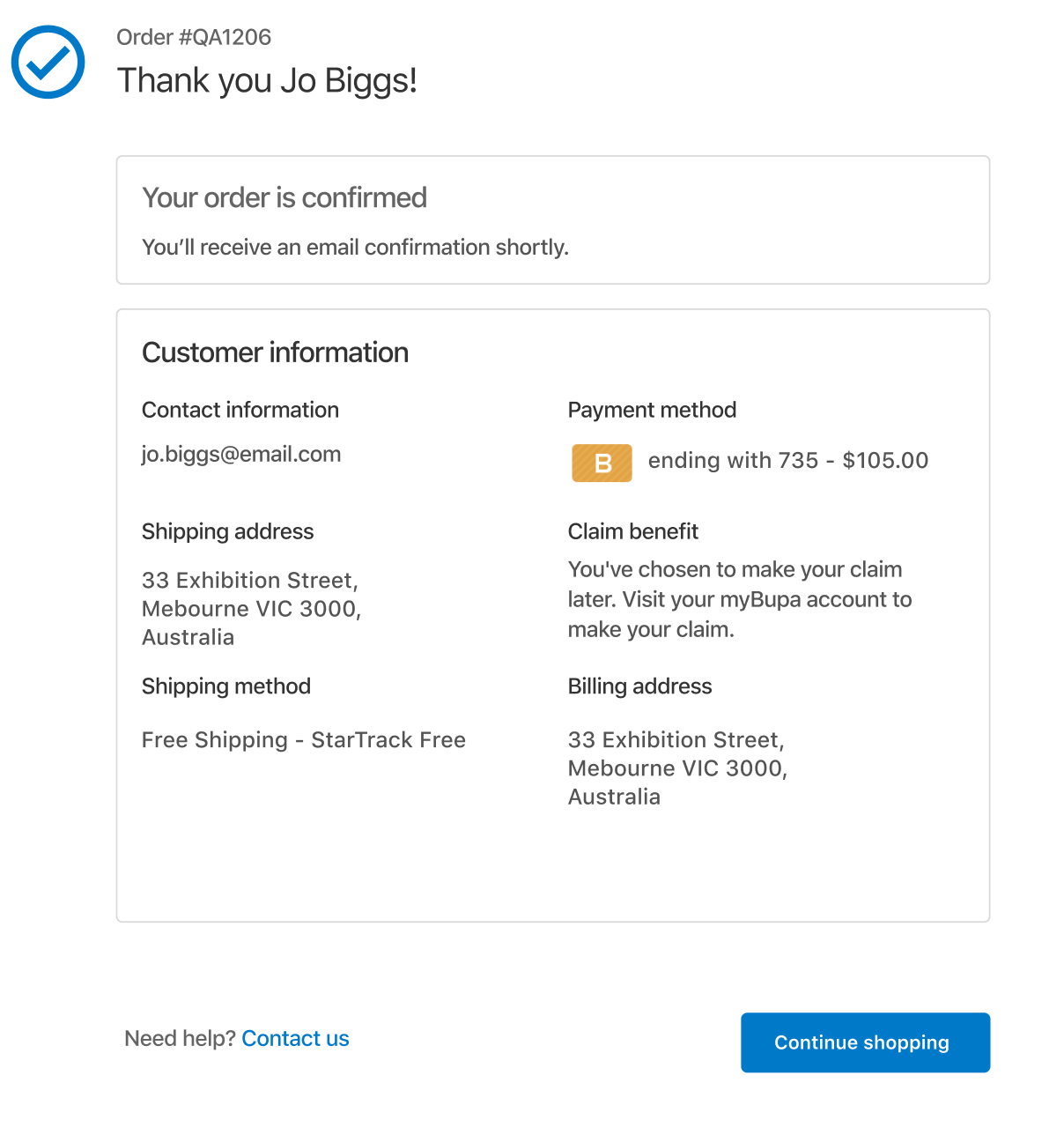Click the Payment method label
The height and width of the screenshot is (1142, 1064).
pos(652,410)
